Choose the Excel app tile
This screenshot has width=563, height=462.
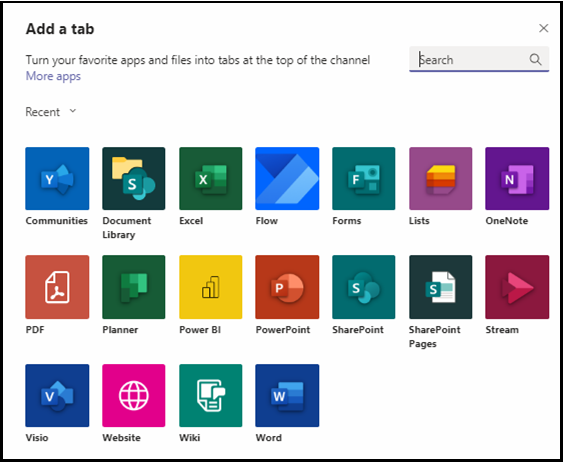coord(210,178)
